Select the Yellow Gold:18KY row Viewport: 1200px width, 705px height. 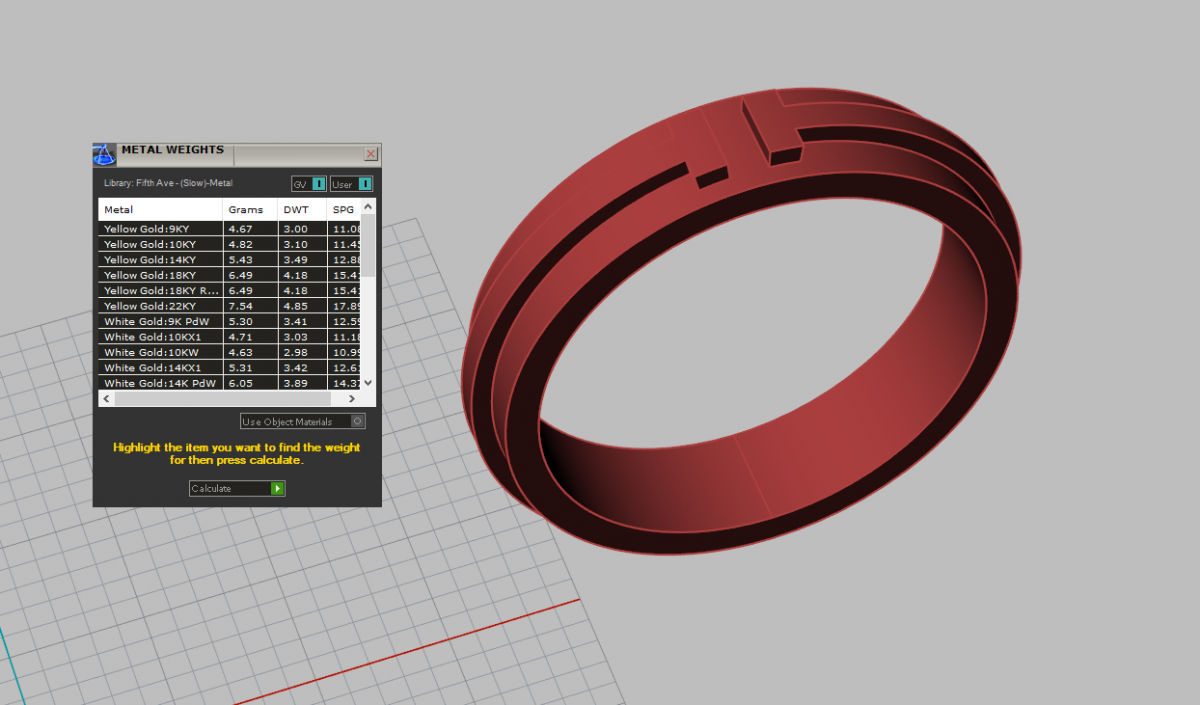[160, 275]
